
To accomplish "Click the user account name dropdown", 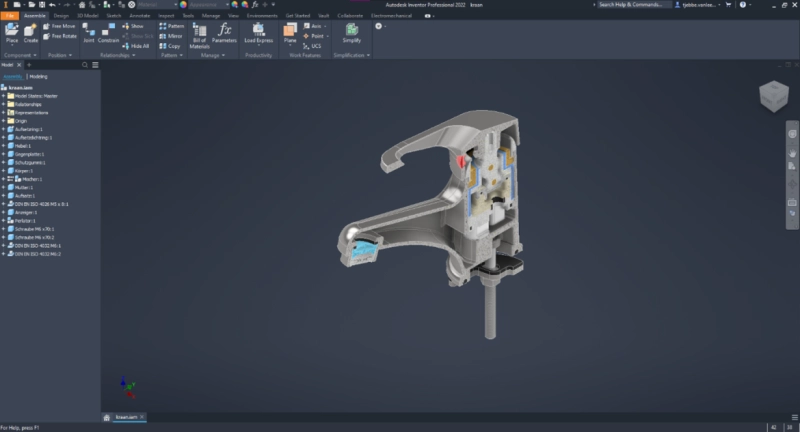I will 698,5.
